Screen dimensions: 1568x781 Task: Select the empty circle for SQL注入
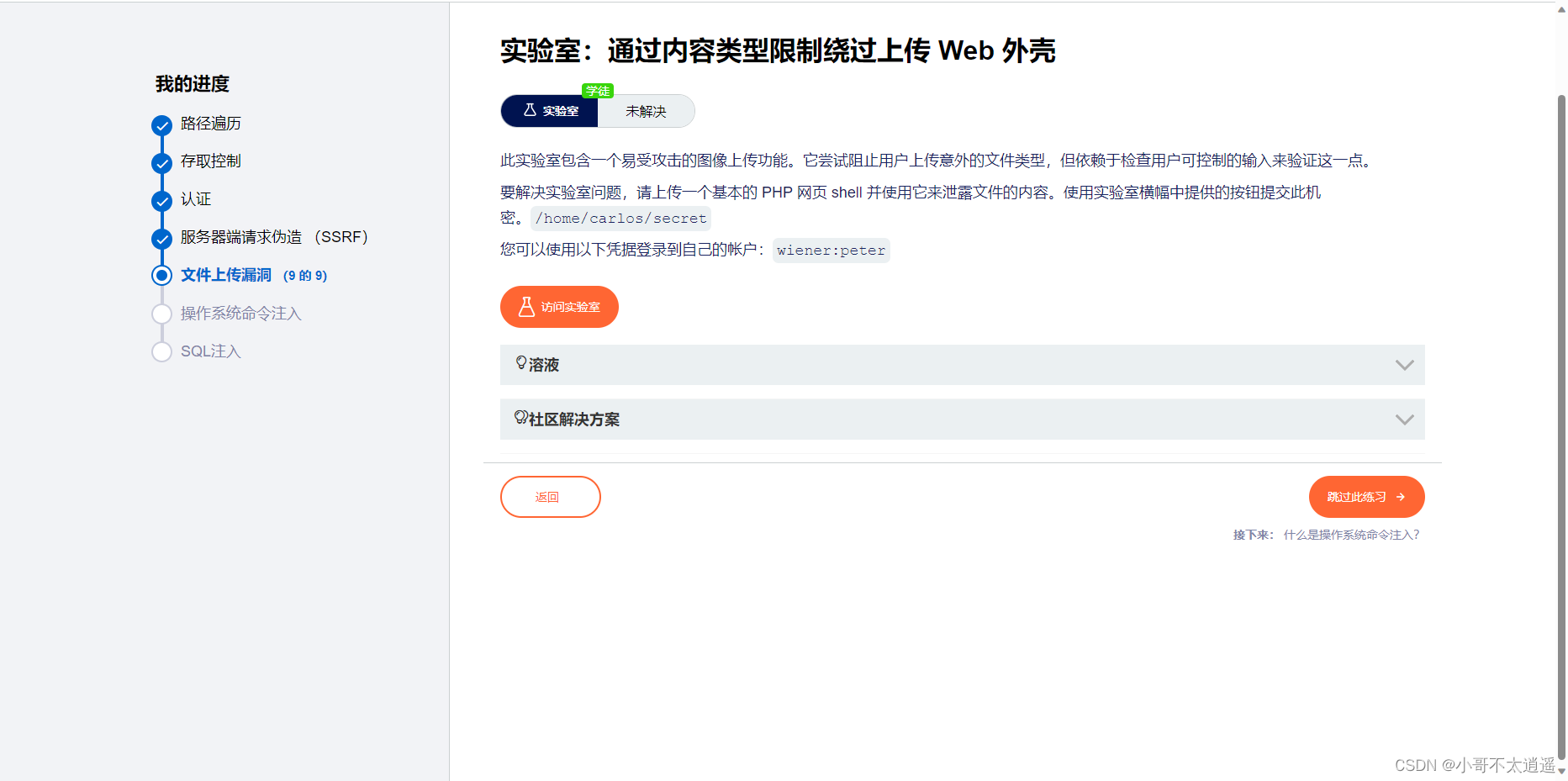[161, 351]
